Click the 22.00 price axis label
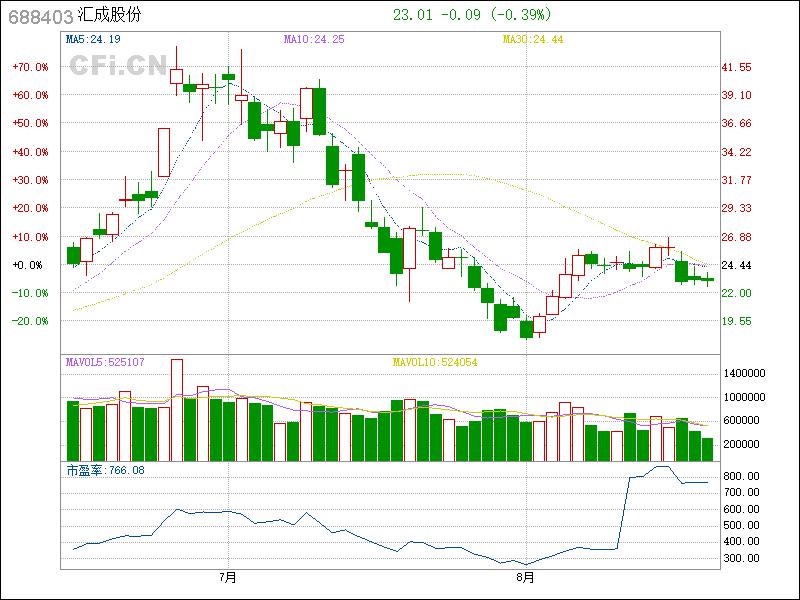800x600 pixels. 736,293
